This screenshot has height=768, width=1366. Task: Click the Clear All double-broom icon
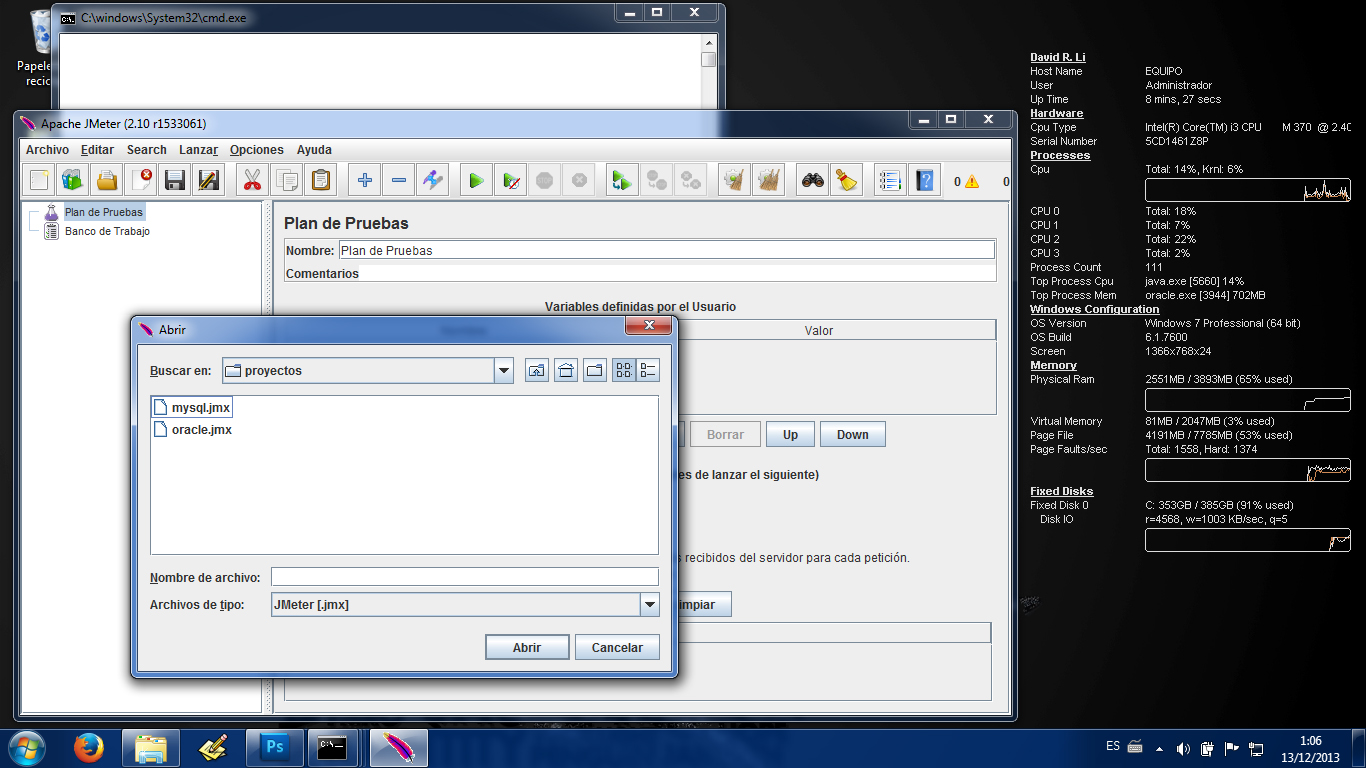tap(768, 181)
